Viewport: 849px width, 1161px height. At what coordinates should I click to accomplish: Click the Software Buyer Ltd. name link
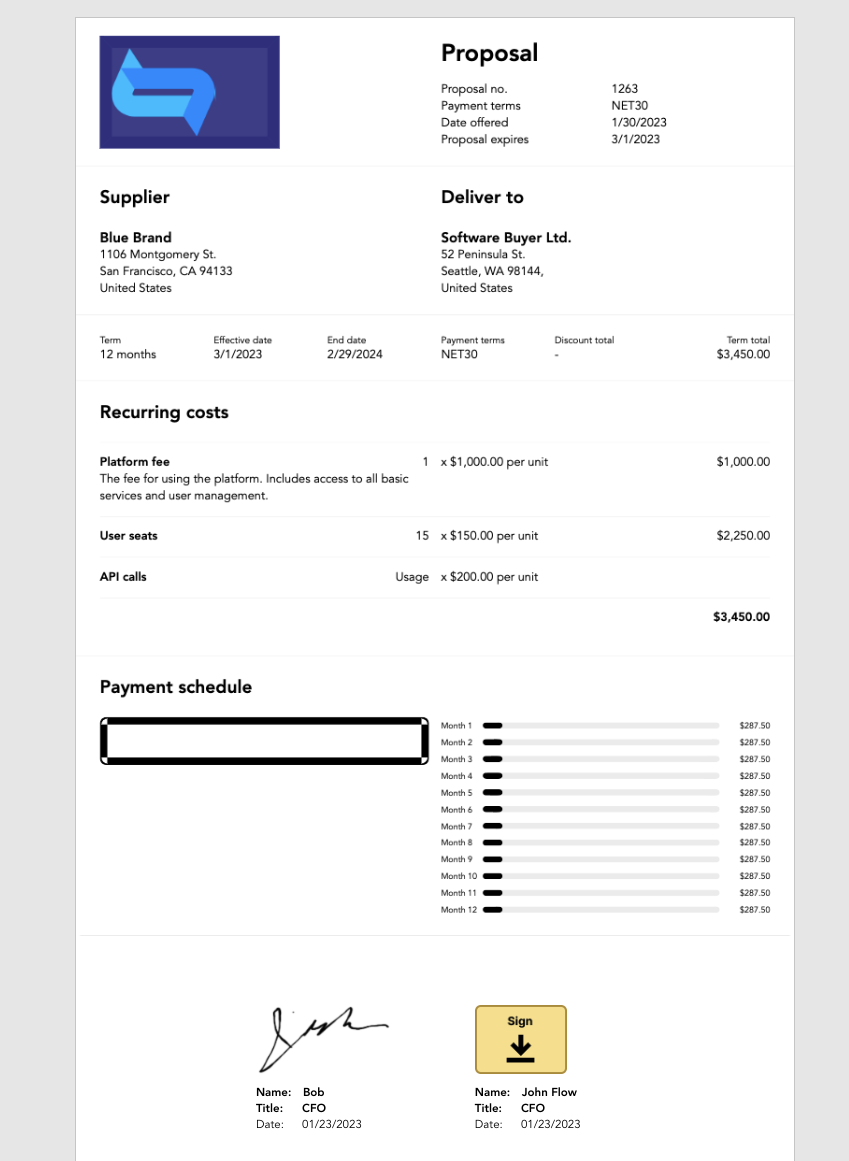point(505,237)
